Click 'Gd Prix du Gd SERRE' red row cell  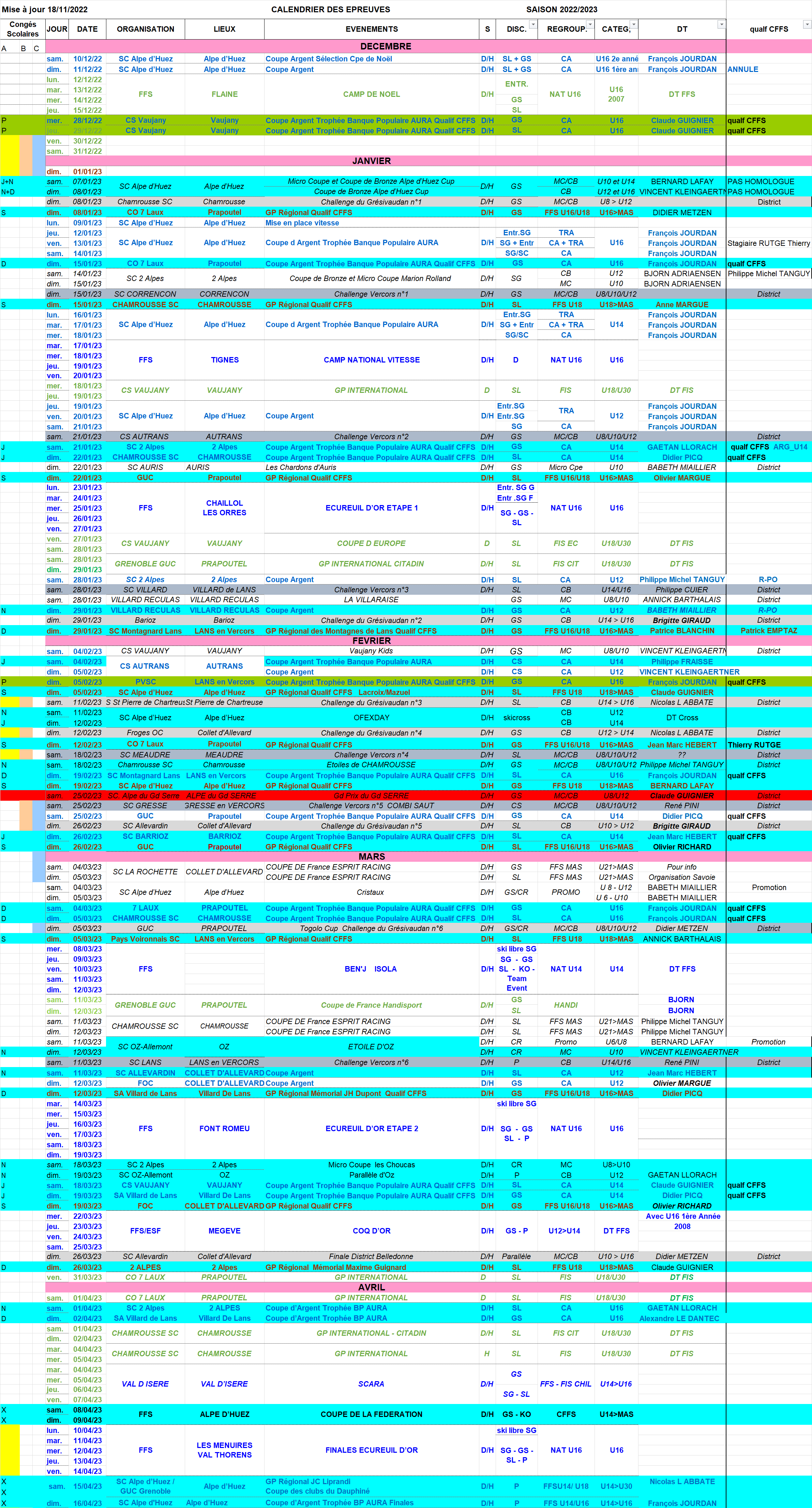[372, 796]
